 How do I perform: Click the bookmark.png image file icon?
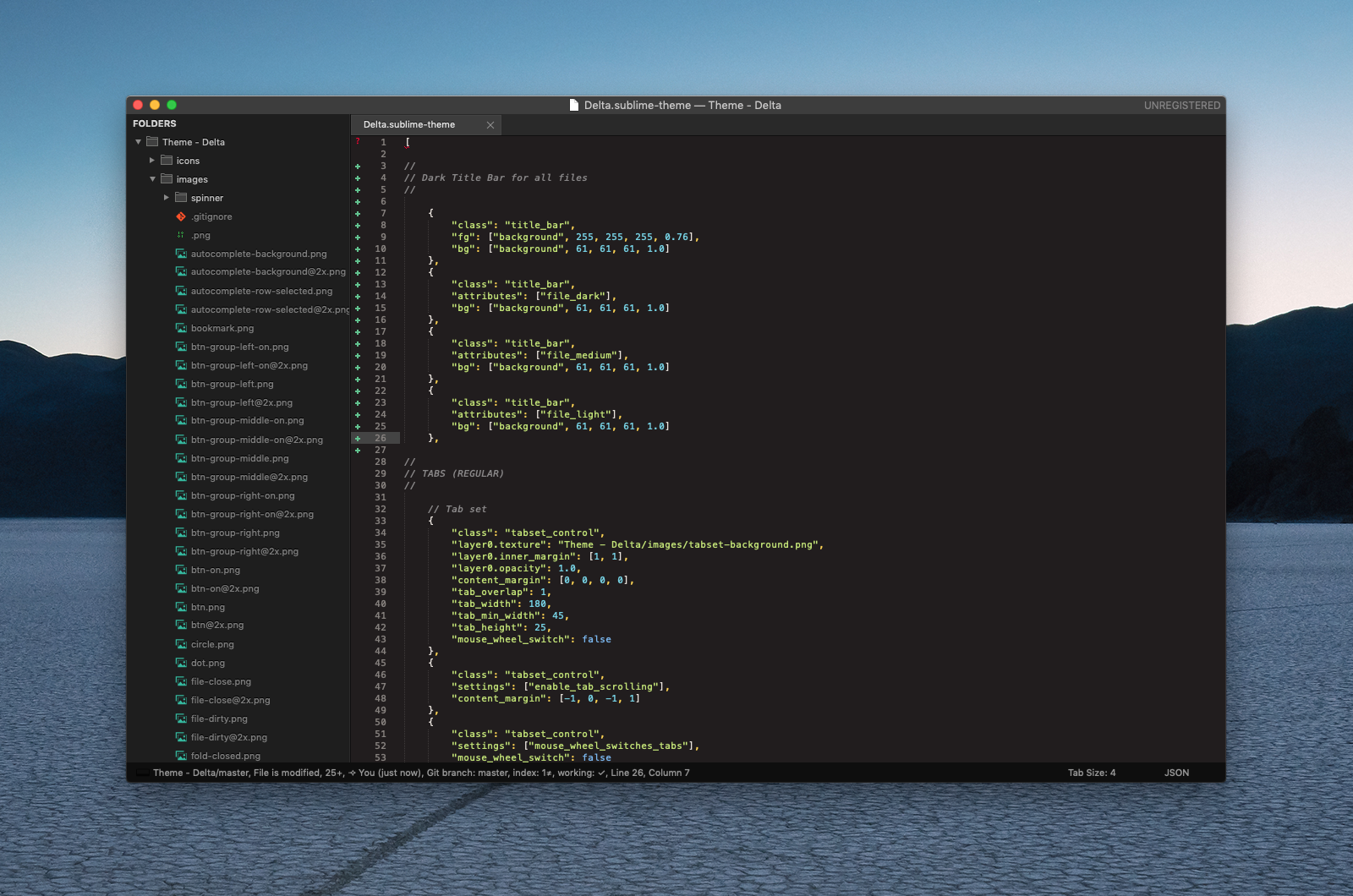181,328
